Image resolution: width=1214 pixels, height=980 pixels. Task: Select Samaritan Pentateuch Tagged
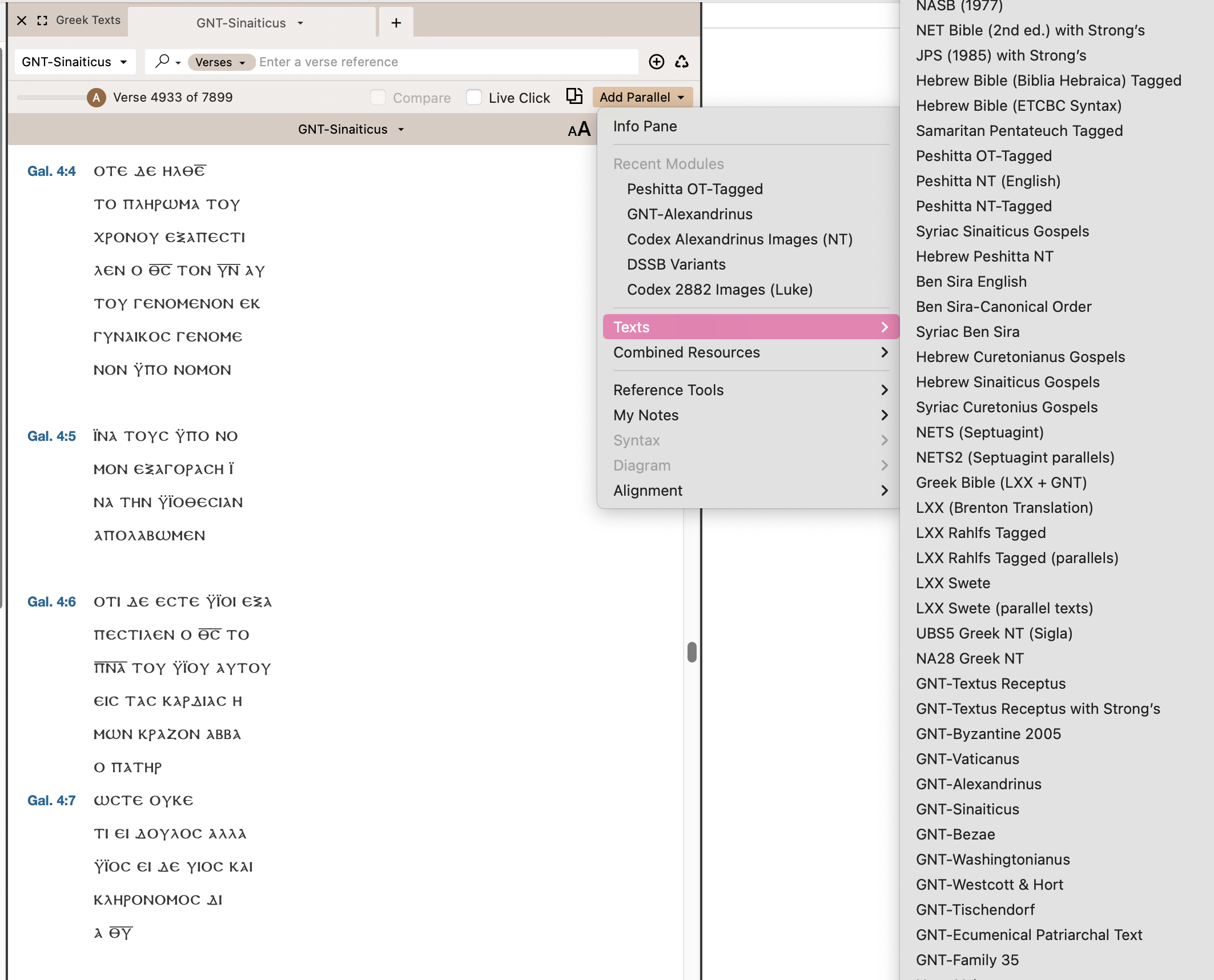[1019, 131]
